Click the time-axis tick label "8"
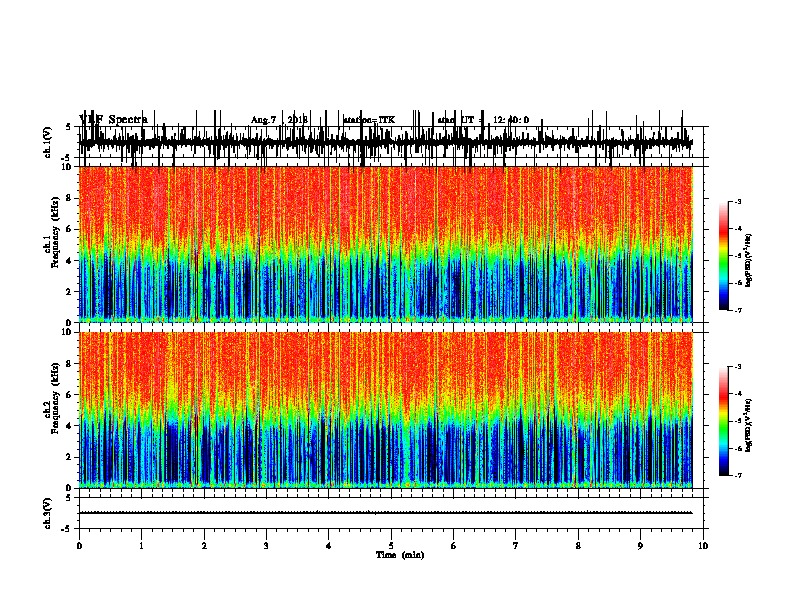 (x=578, y=545)
